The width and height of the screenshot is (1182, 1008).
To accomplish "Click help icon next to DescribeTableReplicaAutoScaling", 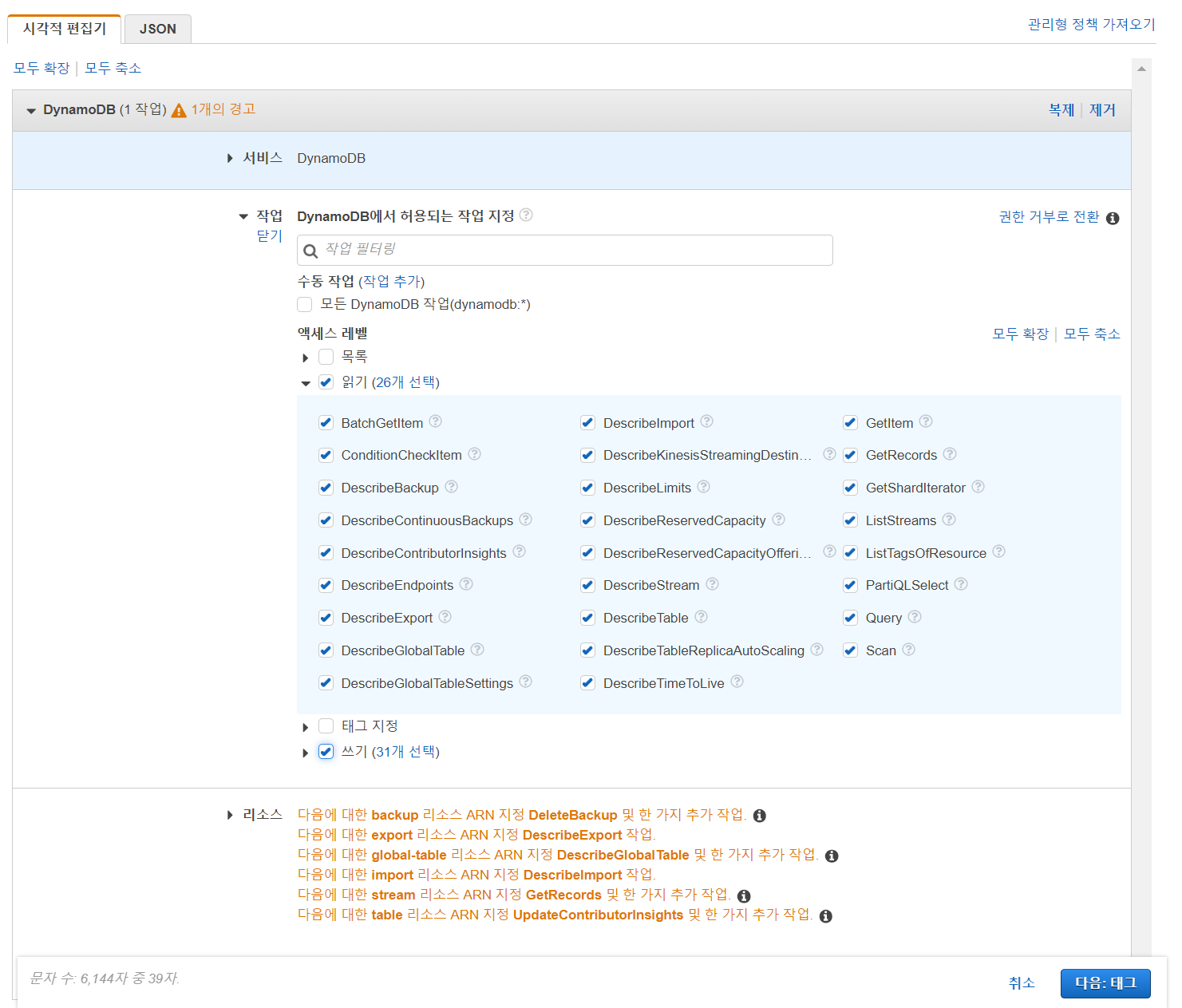I will pyautogui.click(x=816, y=650).
